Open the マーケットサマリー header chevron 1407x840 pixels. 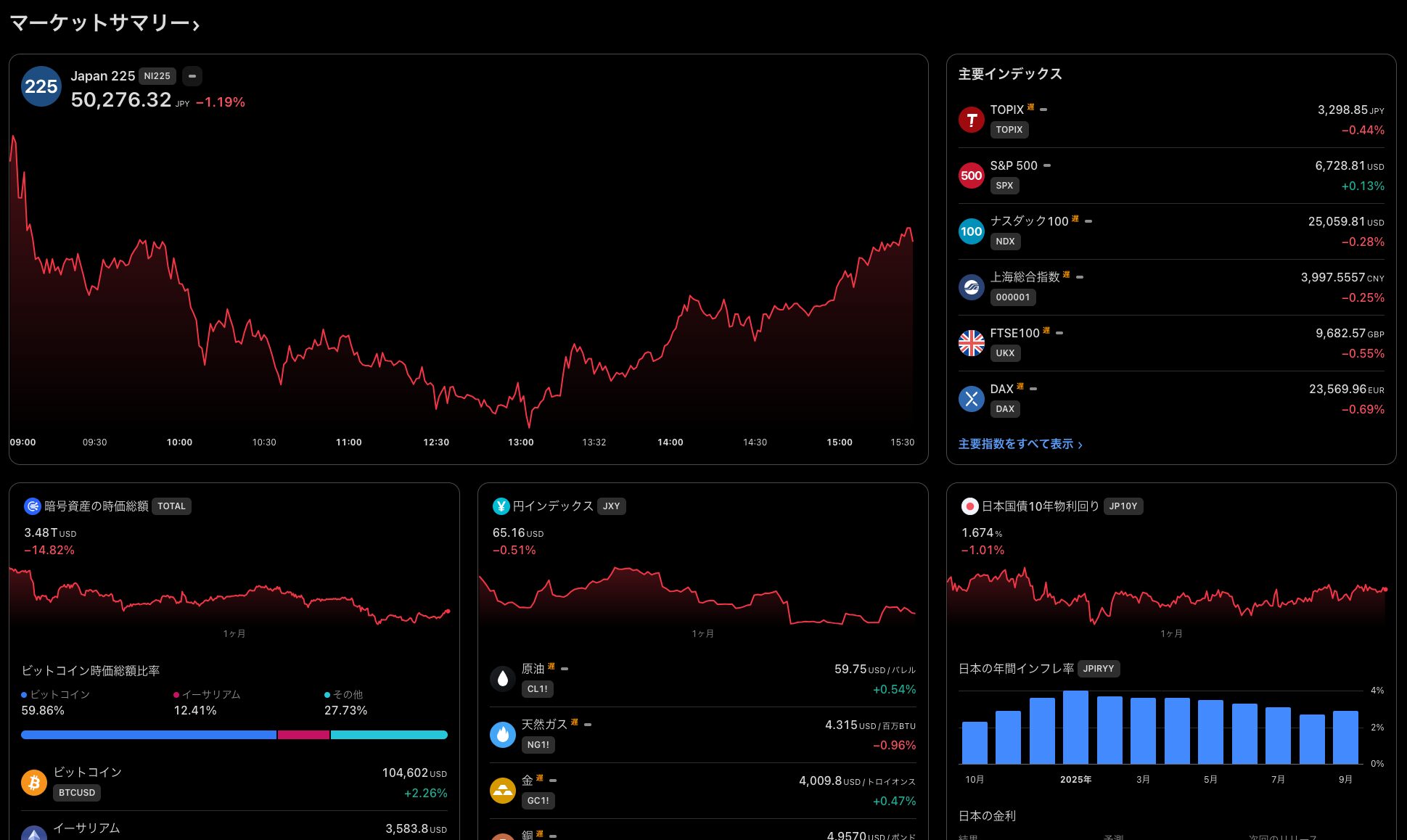[196, 25]
